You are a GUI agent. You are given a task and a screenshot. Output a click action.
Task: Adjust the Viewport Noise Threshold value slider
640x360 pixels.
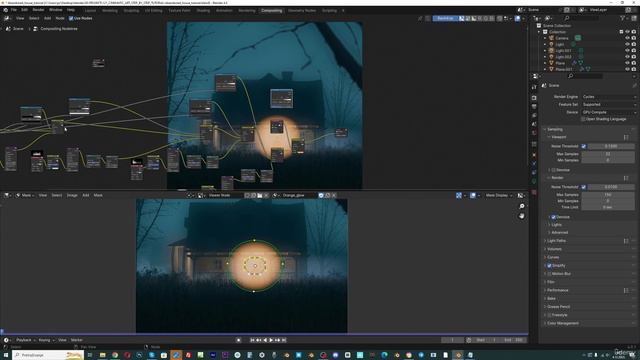coord(611,146)
